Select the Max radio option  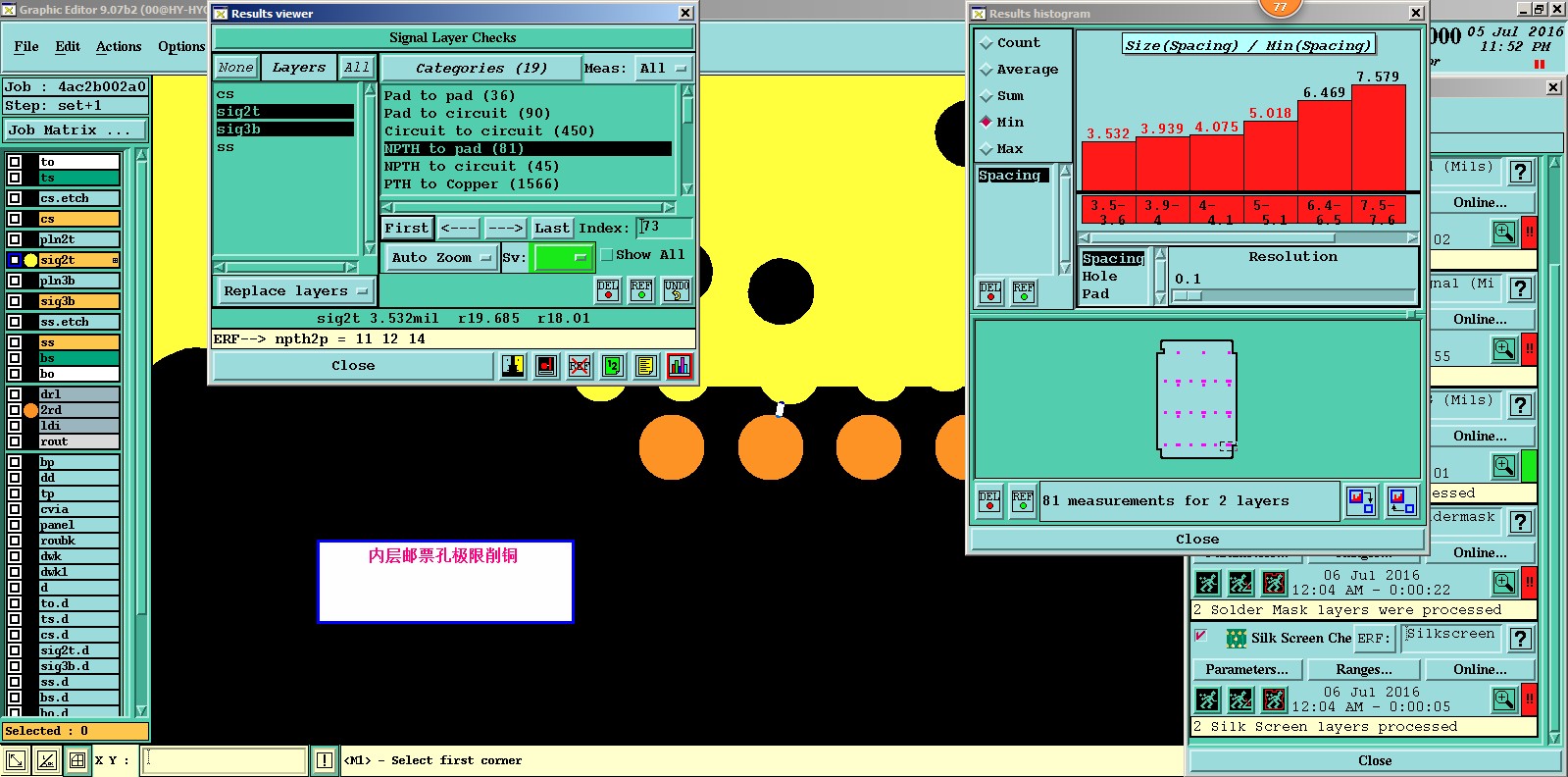tap(986, 149)
